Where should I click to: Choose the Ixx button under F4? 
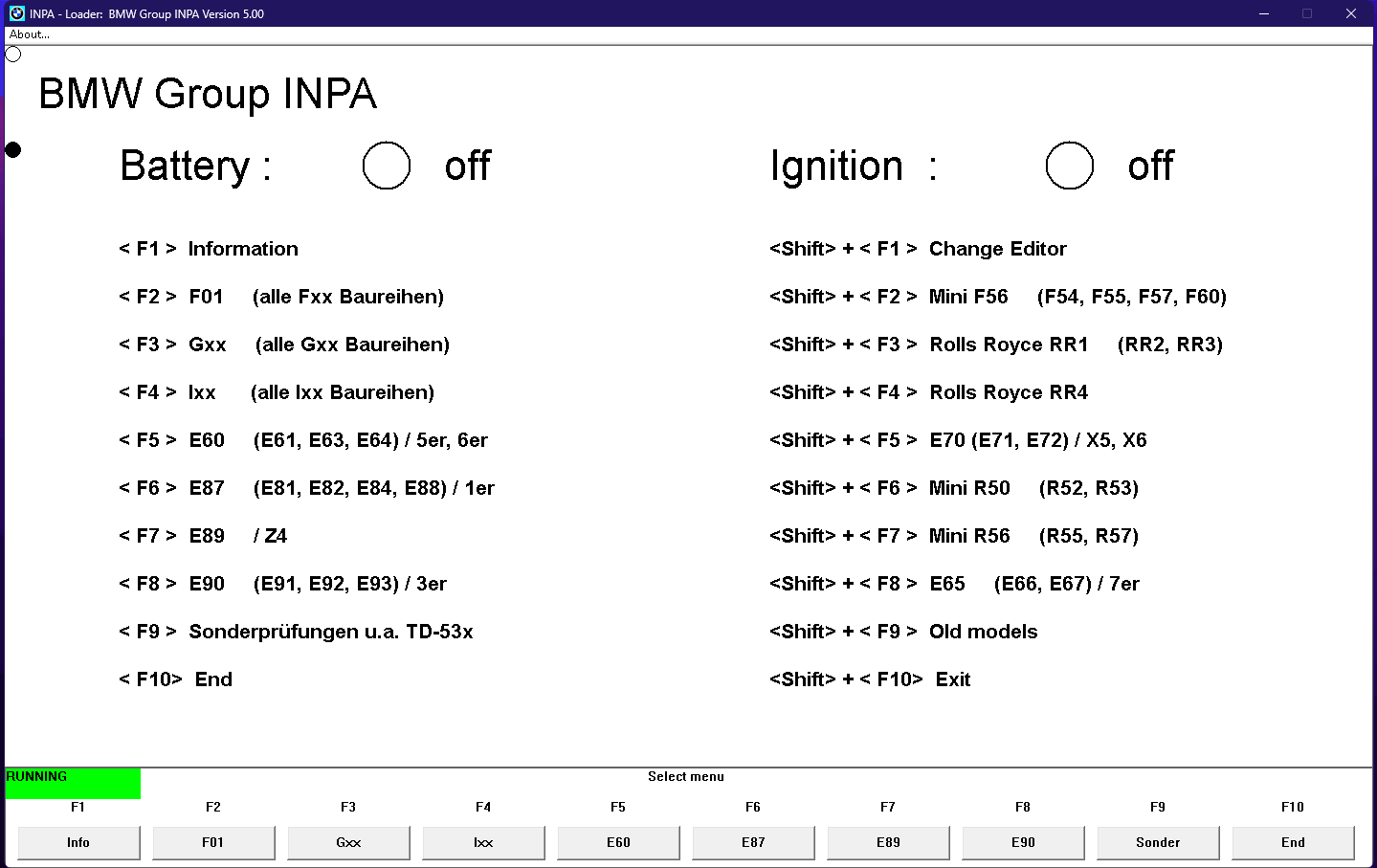pyautogui.click(x=483, y=842)
